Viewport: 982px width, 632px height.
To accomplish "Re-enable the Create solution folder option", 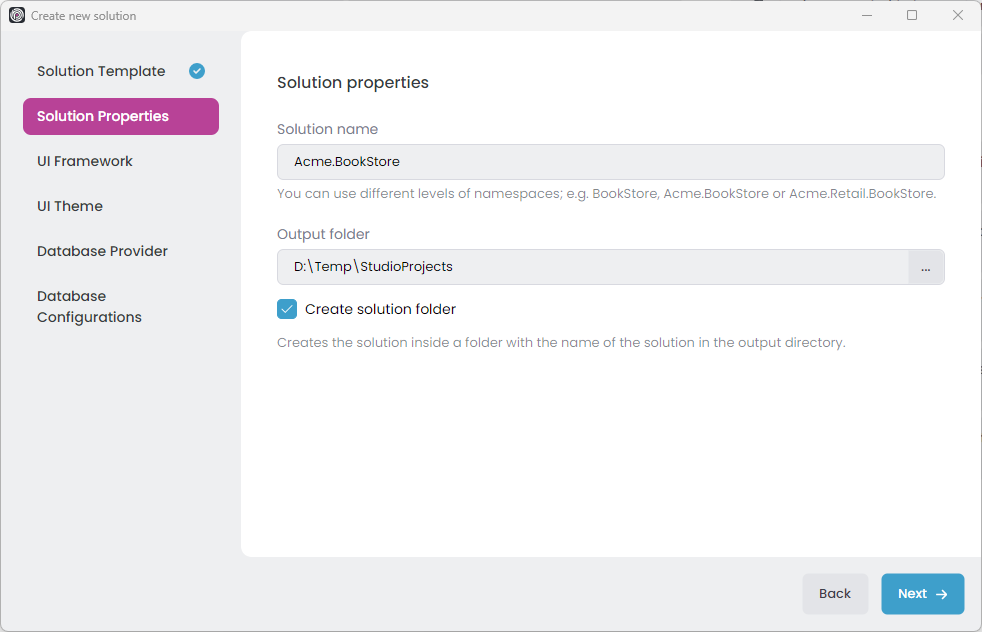I will pos(287,309).
